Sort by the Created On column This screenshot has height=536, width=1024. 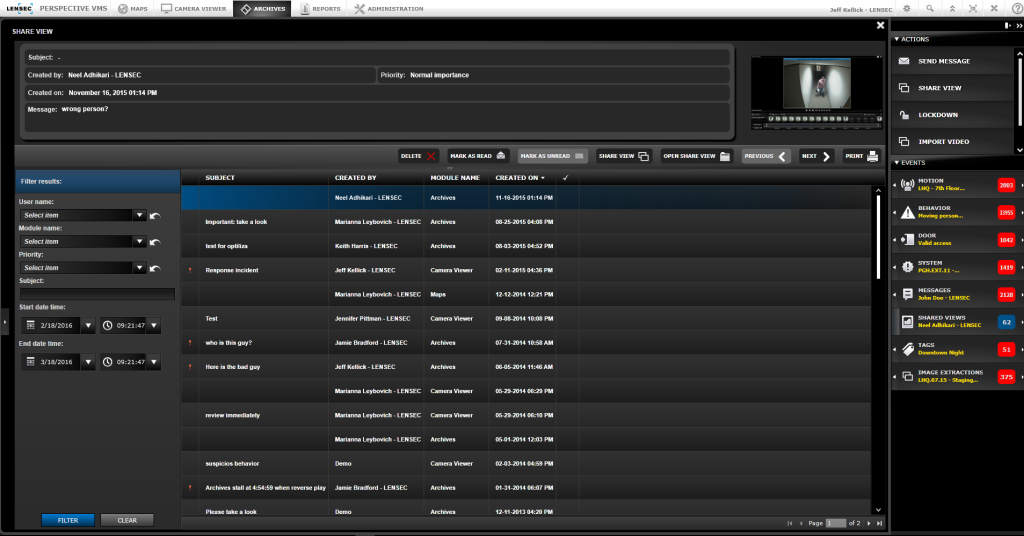520,178
